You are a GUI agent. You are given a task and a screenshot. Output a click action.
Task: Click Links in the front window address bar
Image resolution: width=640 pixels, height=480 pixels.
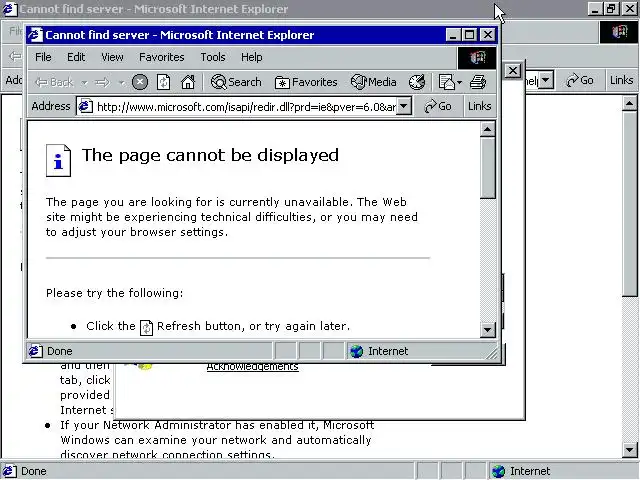click(x=479, y=107)
